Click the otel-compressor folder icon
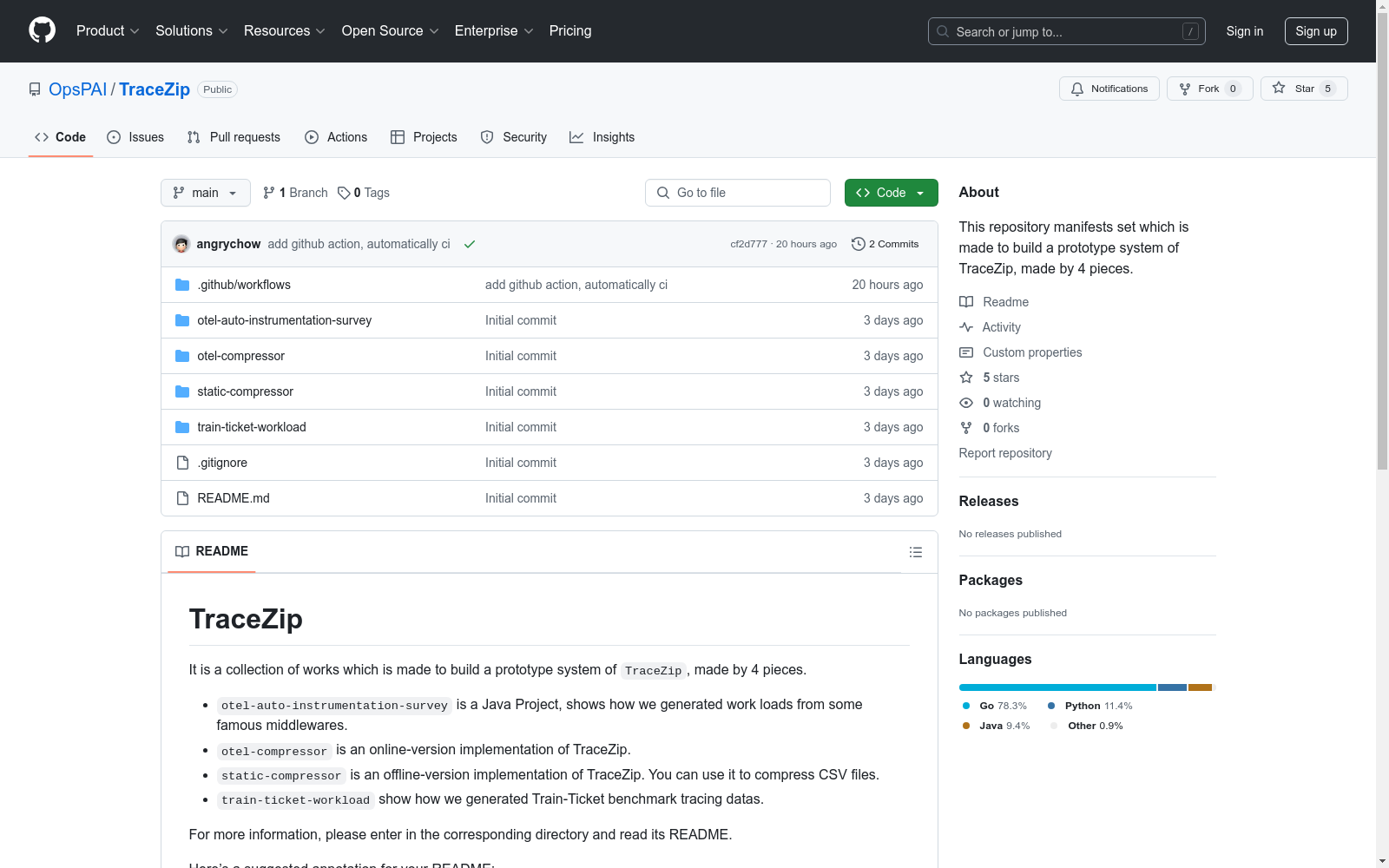This screenshot has width=1389, height=868. 182,356
